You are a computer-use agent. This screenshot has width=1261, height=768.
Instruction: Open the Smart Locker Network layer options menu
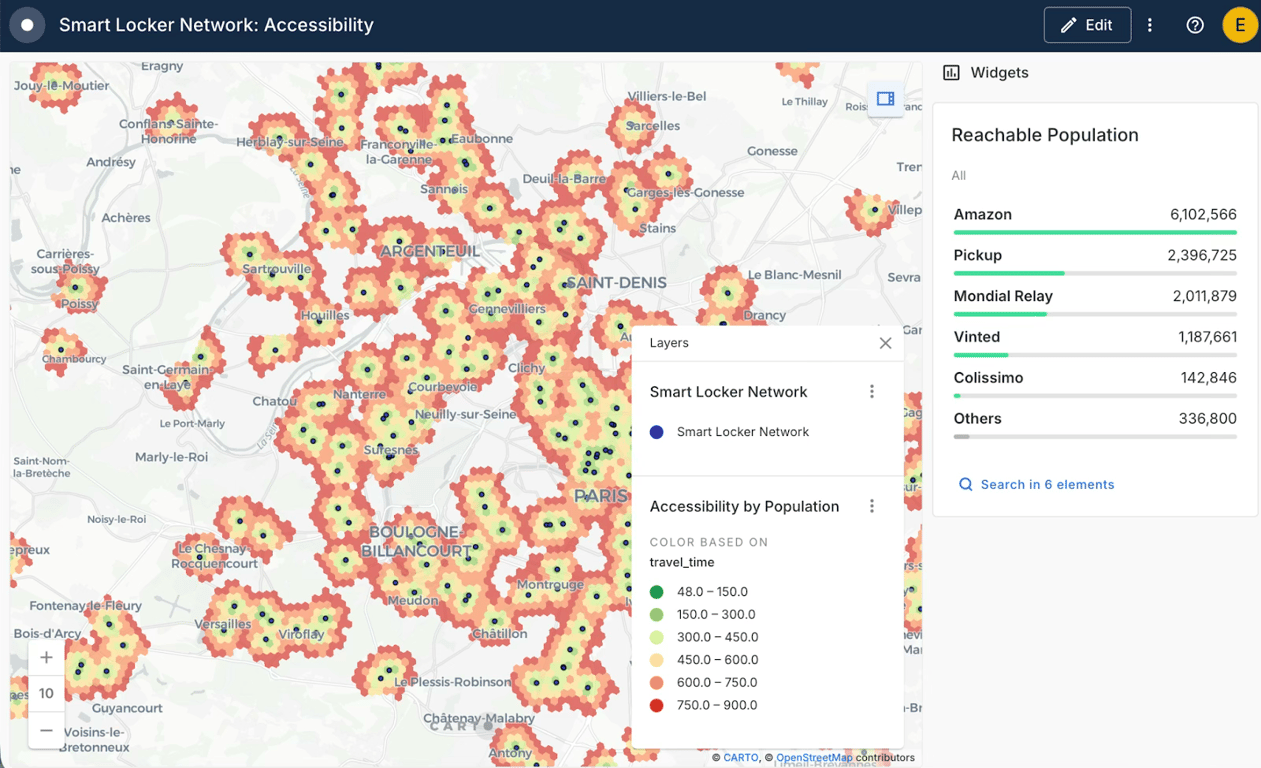click(x=872, y=391)
